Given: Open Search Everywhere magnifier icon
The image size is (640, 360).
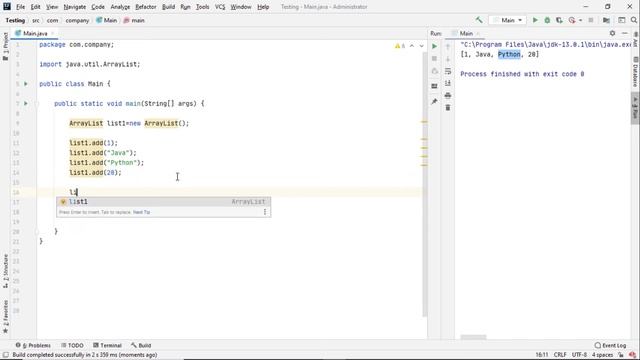Looking at the screenshot, I should [634, 20].
